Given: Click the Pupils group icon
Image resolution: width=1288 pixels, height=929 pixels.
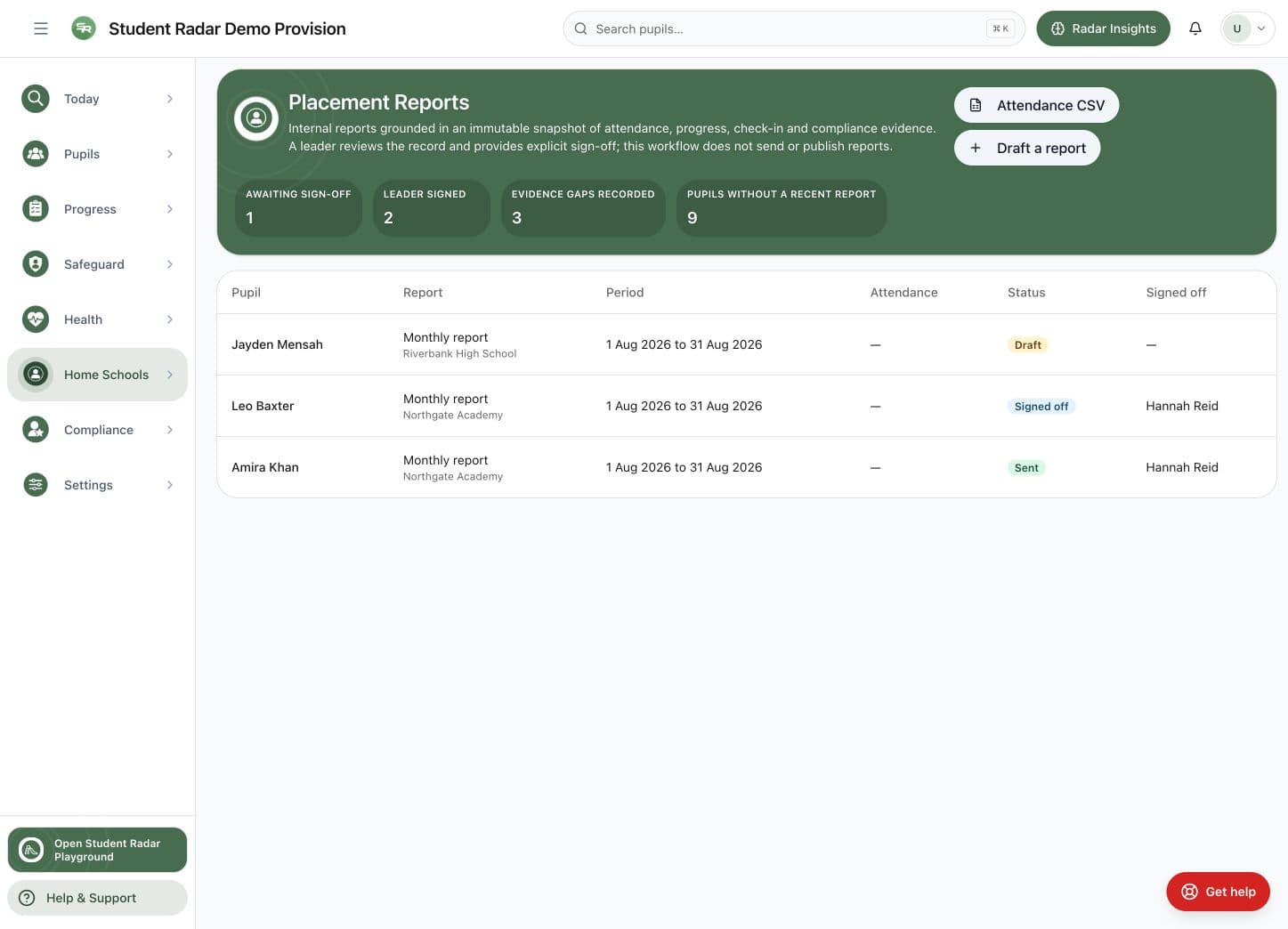Looking at the screenshot, I should point(36,154).
